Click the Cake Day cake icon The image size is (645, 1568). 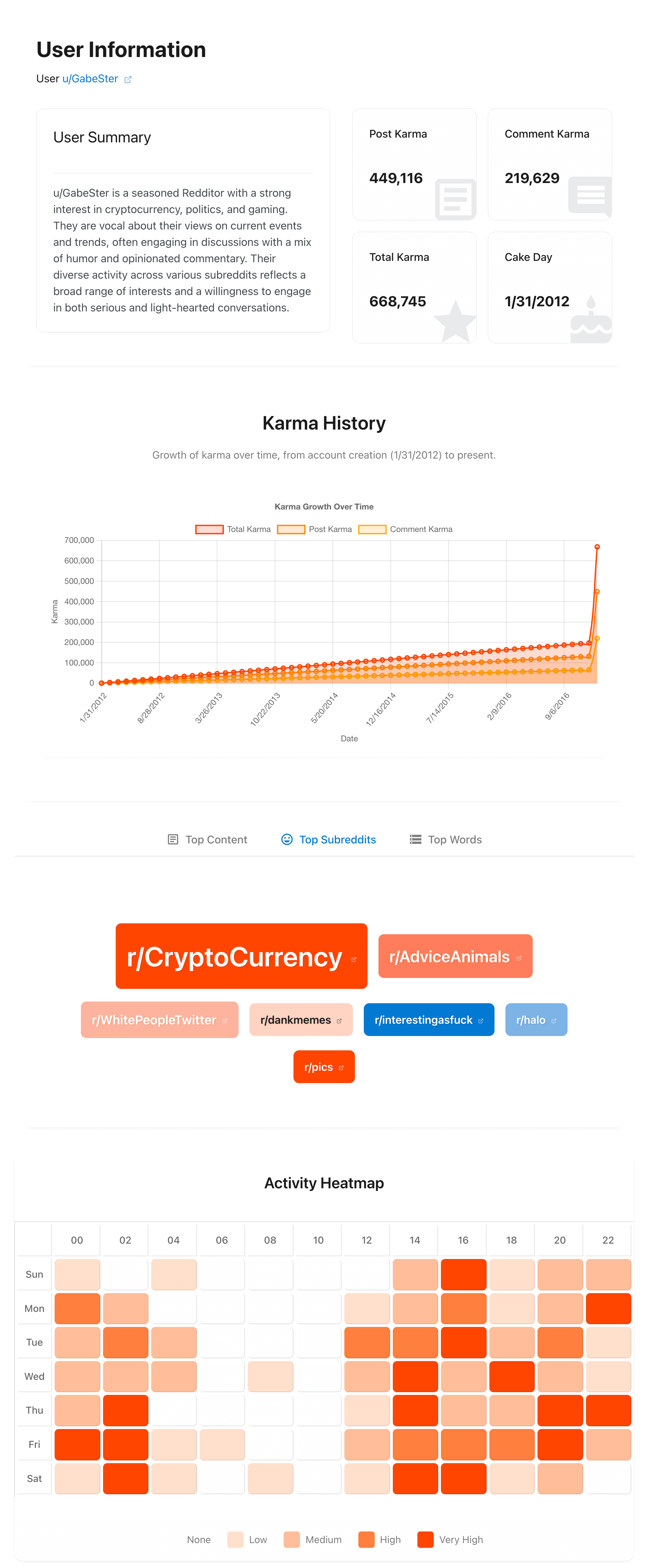[x=591, y=319]
